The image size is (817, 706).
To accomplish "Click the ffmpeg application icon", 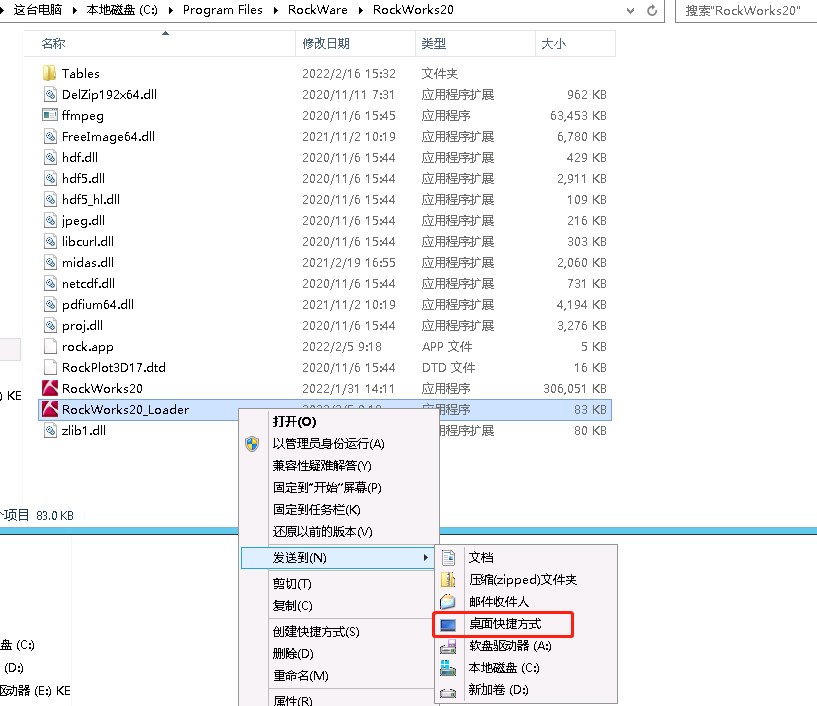I will click(x=50, y=115).
